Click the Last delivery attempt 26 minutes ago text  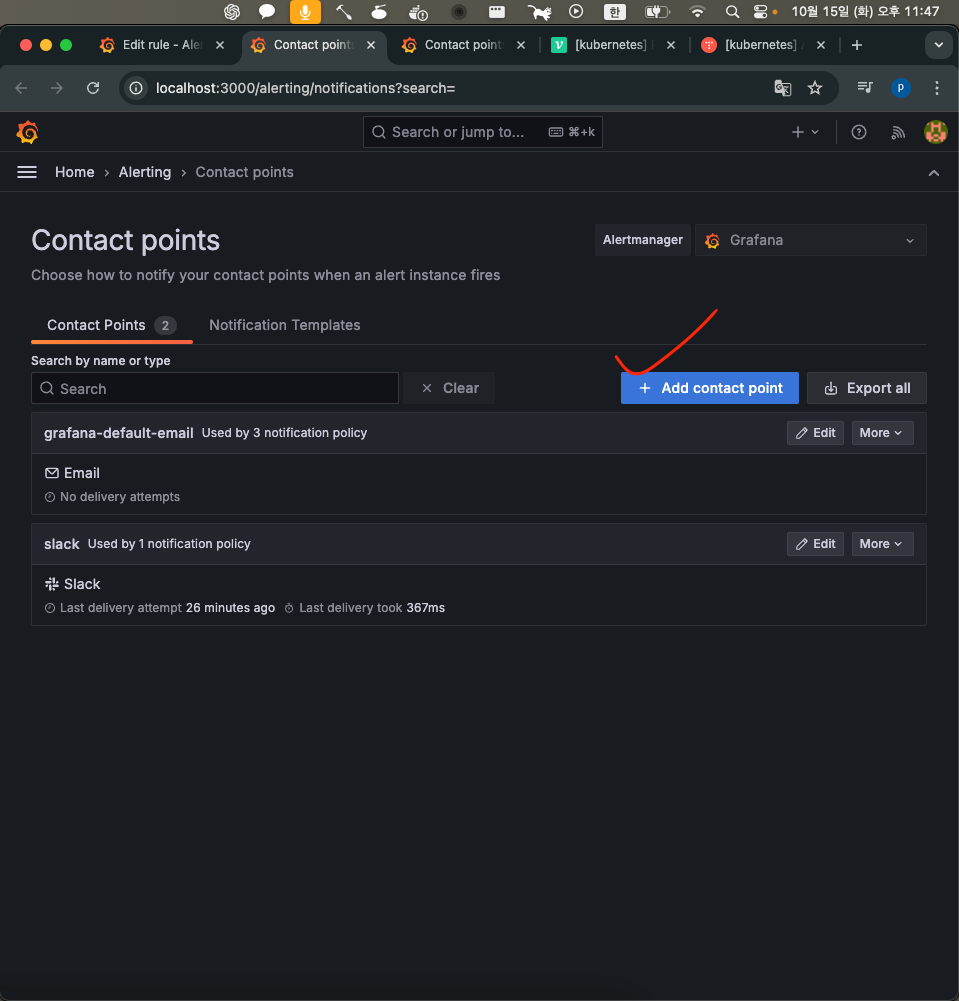click(167, 608)
